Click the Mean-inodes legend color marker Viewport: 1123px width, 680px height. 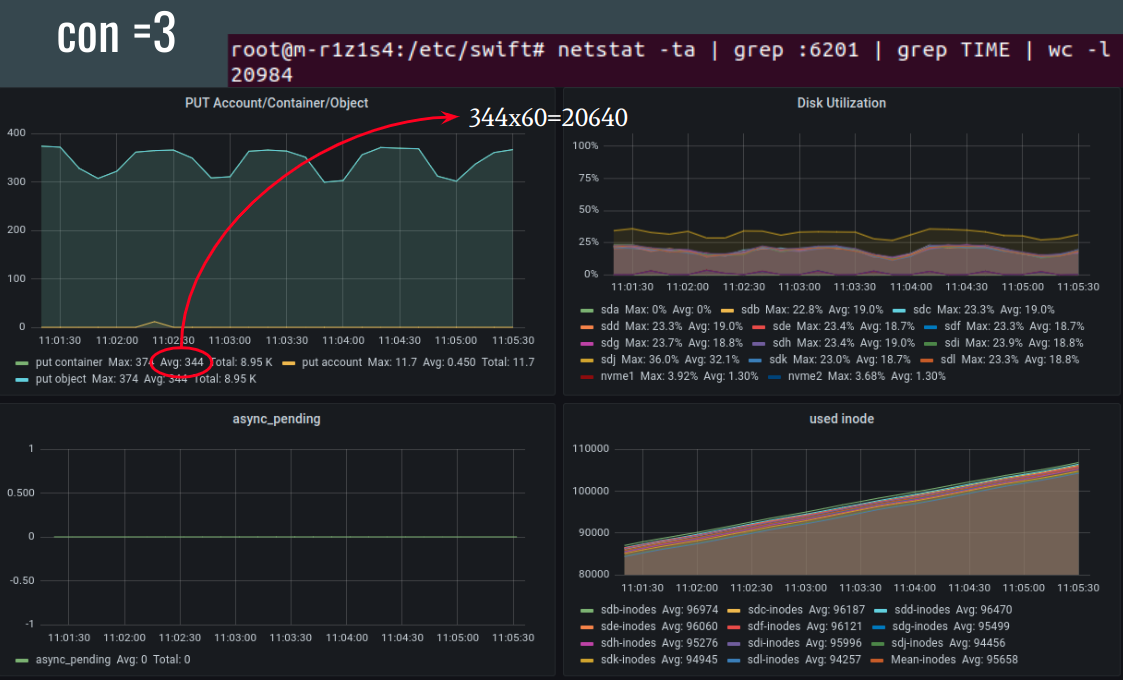click(875, 660)
